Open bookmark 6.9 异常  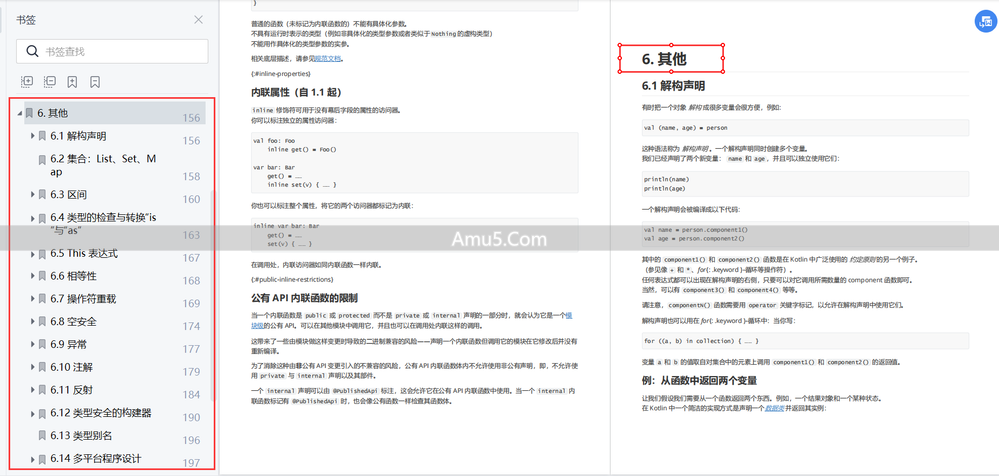[68, 344]
